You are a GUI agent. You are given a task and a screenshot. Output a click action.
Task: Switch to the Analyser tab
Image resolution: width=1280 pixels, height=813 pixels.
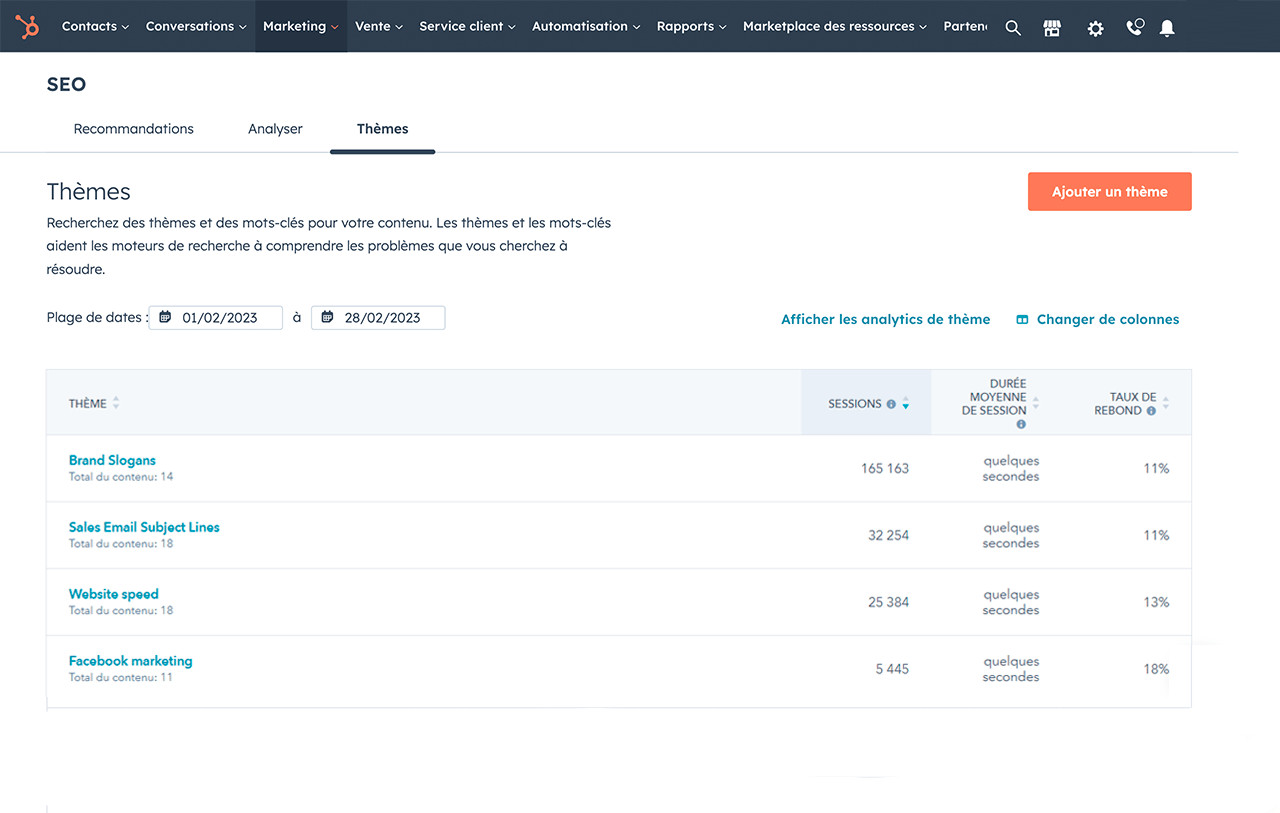coord(275,129)
